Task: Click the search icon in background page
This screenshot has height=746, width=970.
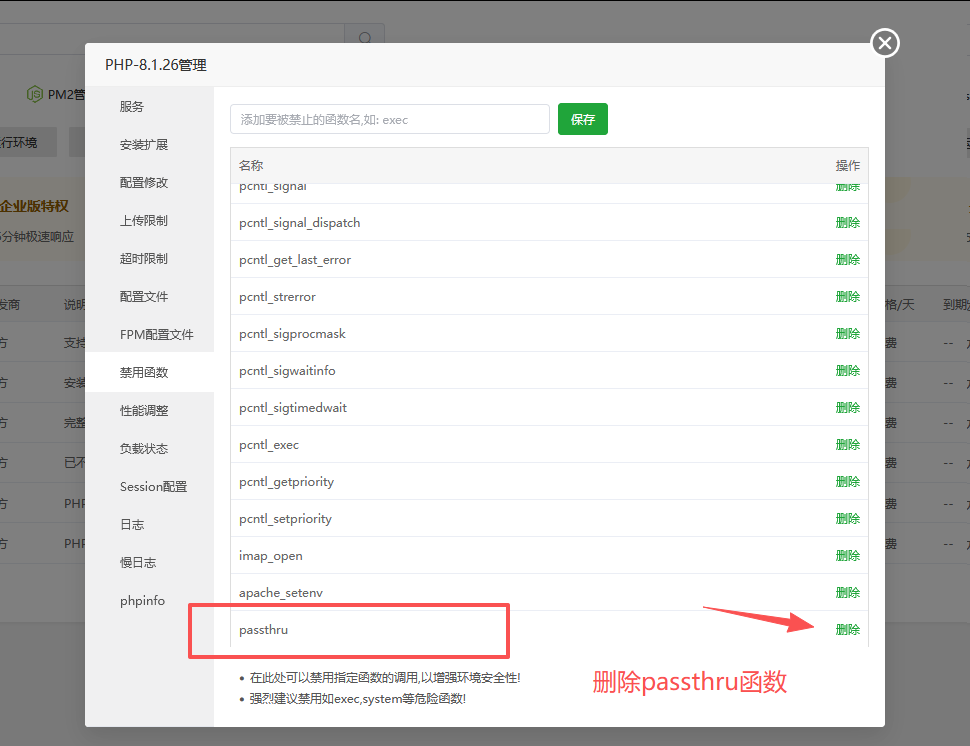Action: (x=365, y=37)
